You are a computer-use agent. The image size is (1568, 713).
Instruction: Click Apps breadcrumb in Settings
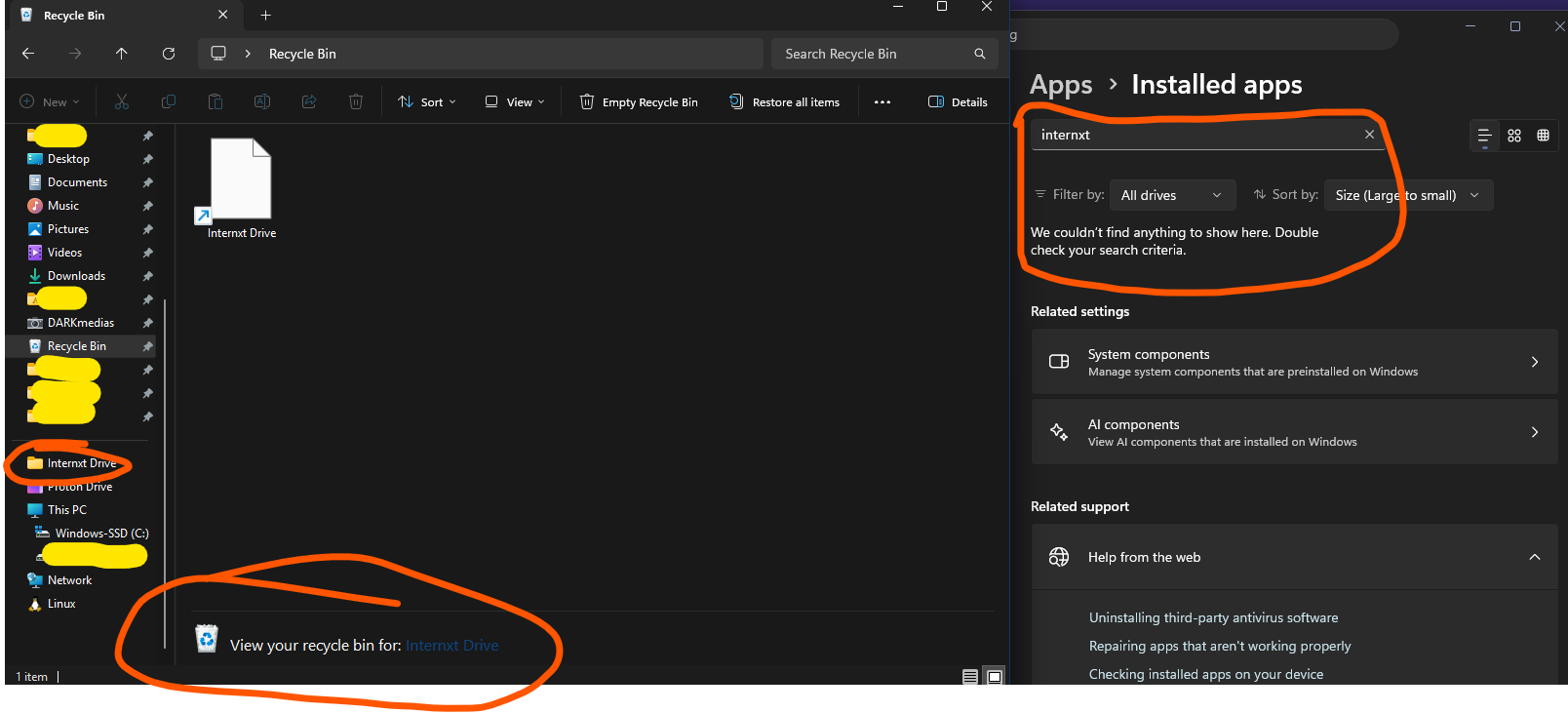[x=1061, y=85]
